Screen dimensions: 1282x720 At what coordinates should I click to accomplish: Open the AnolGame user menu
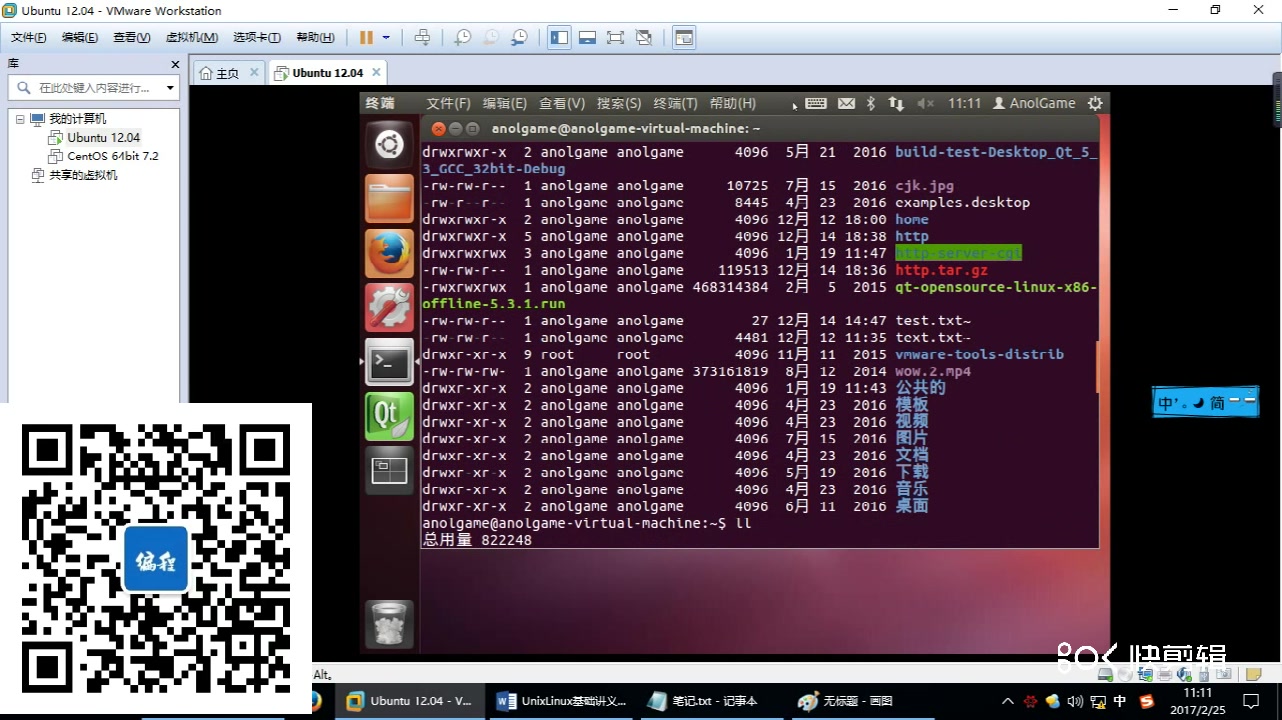[1034, 103]
